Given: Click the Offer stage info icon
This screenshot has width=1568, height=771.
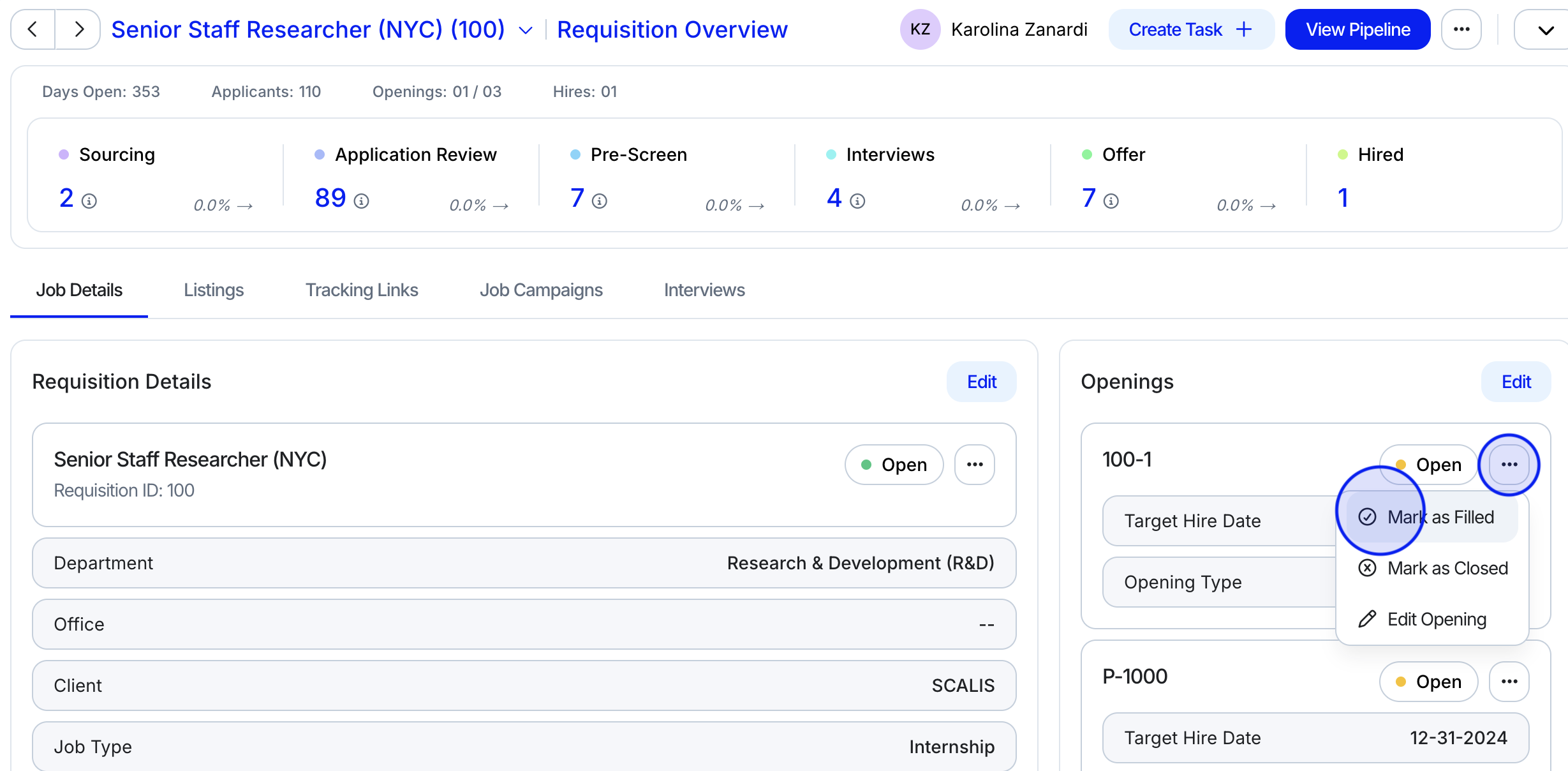Looking at the screenshot, I should [1111, 202].
